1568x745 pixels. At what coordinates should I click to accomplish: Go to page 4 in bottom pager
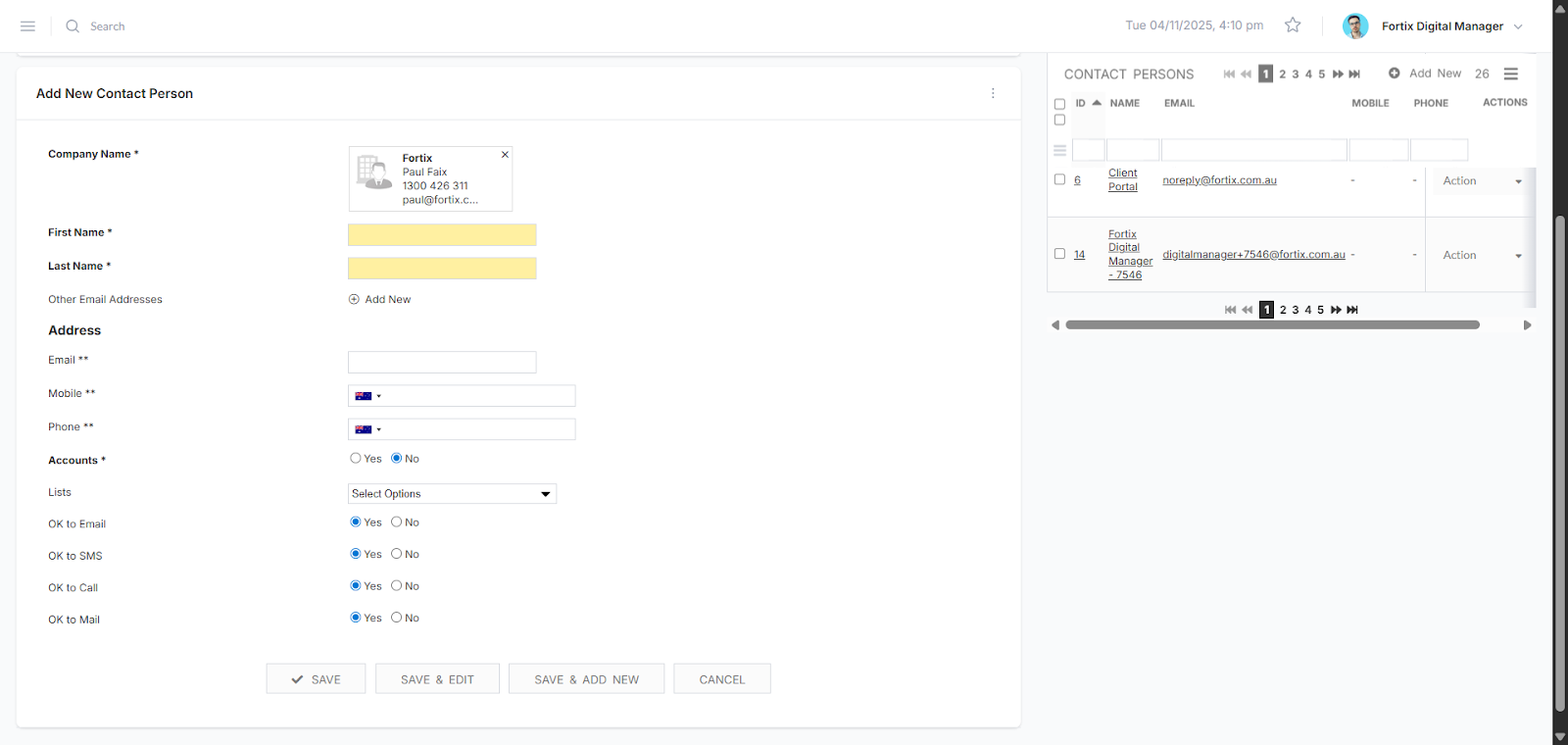(x=1308, y=310)
